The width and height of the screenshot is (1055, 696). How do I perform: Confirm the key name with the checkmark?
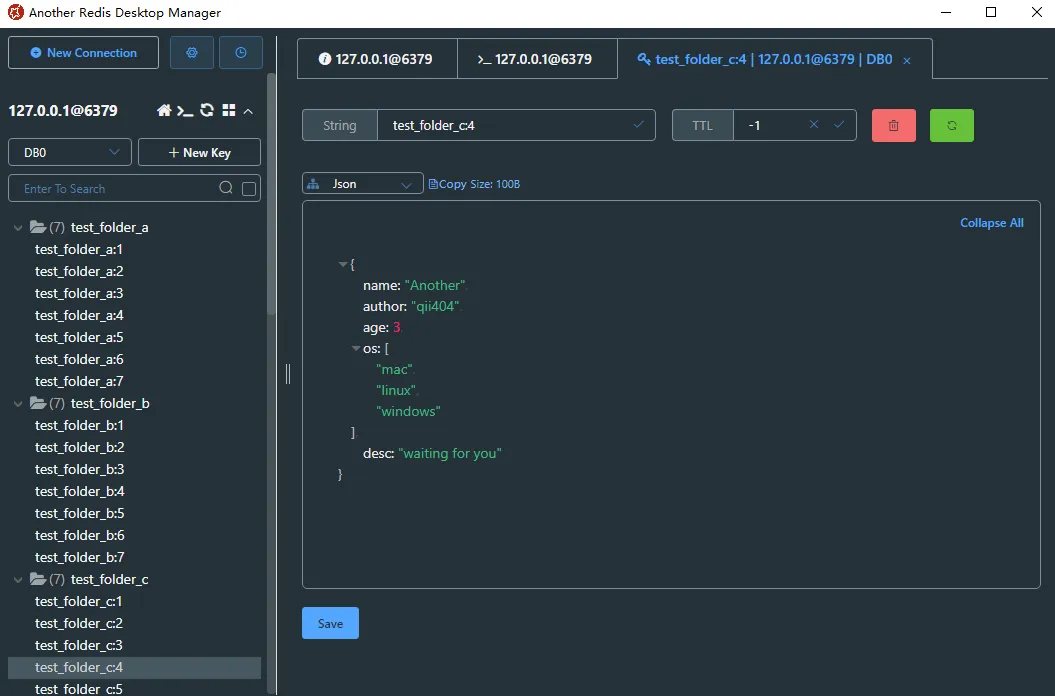pos(639,125)
